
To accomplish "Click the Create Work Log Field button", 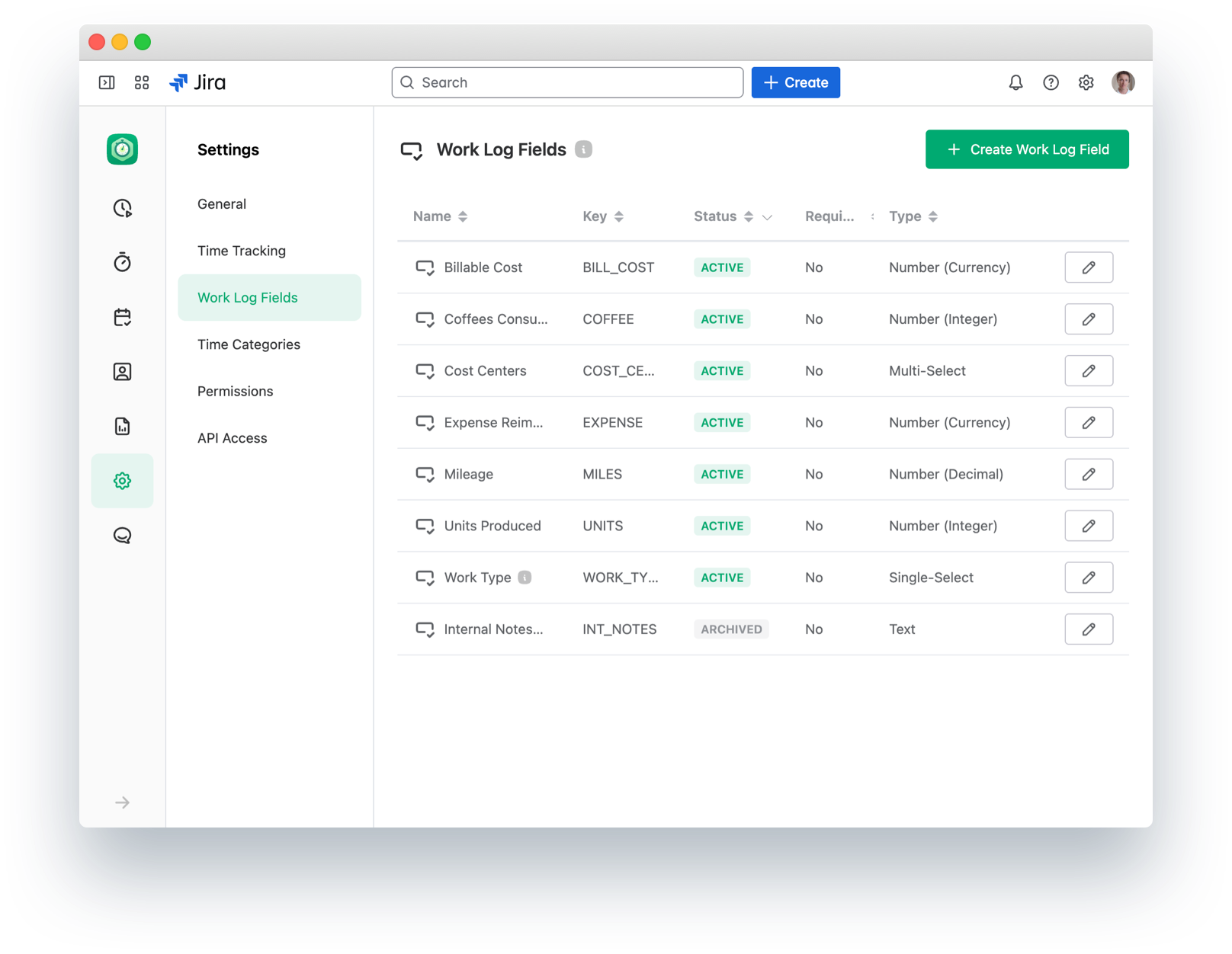I will (x=1026, y=149).
